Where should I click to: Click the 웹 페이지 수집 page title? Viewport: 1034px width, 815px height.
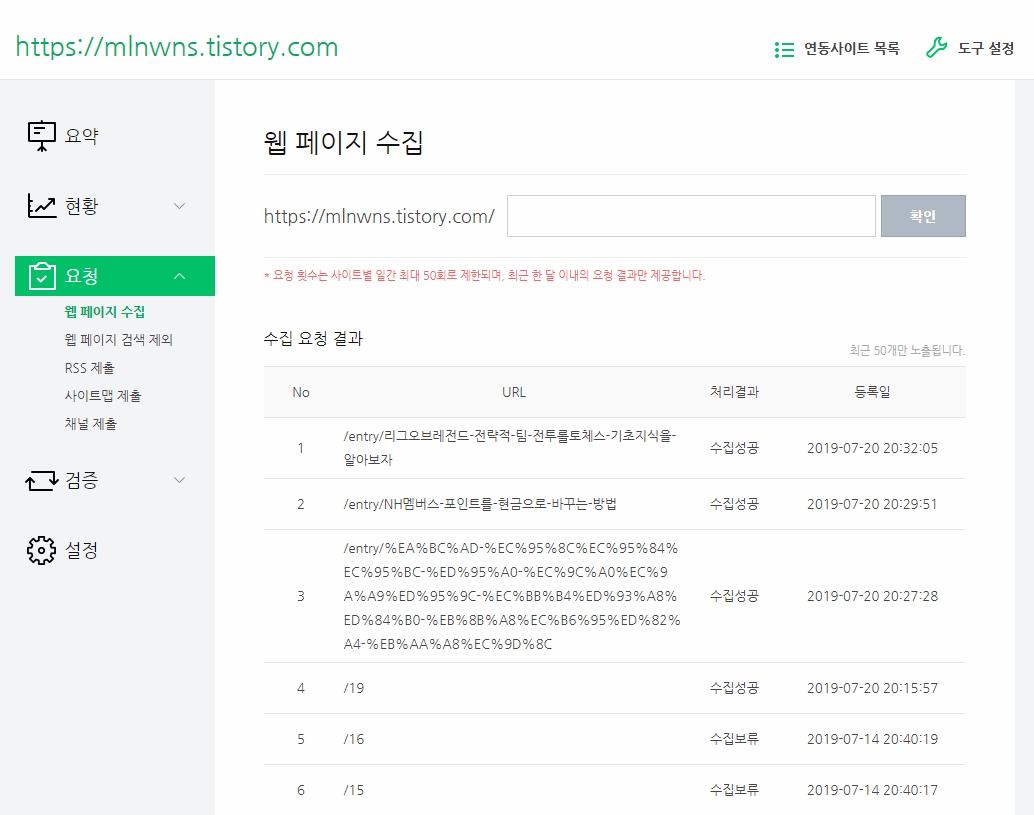343,142
